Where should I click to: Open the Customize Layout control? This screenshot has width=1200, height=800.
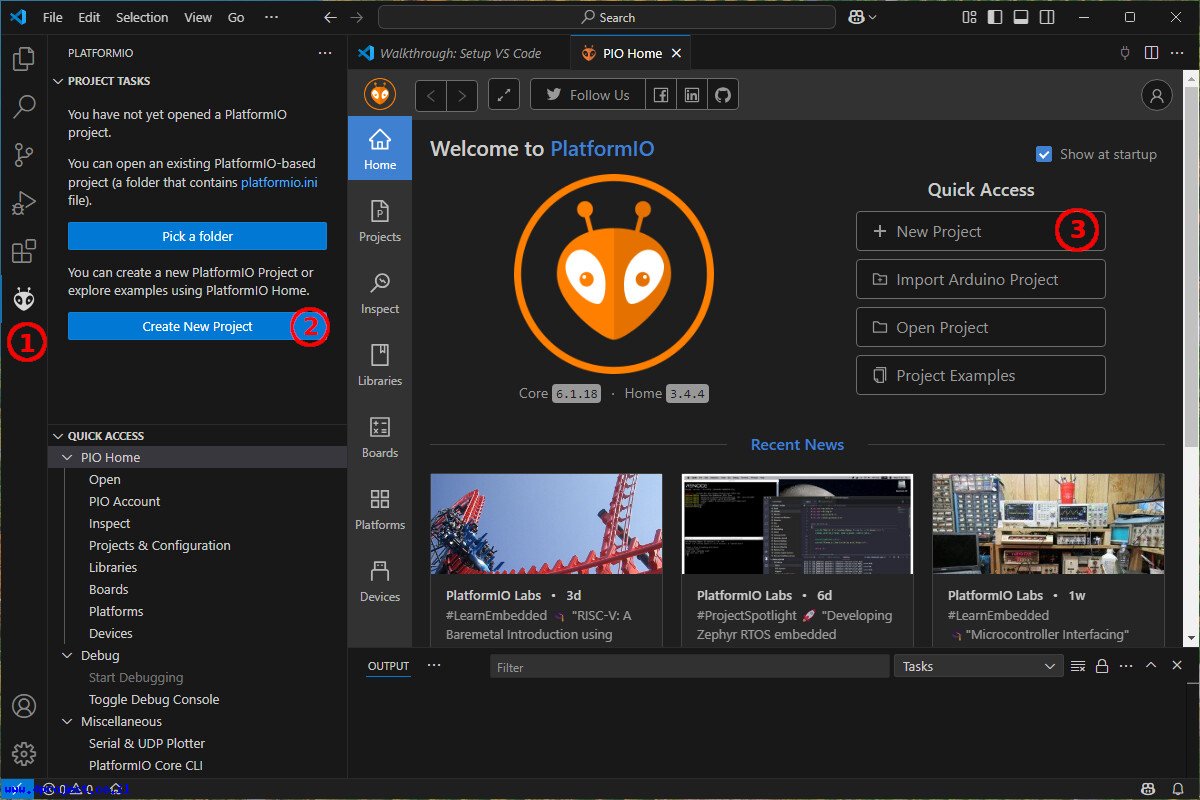click(969, 17)
